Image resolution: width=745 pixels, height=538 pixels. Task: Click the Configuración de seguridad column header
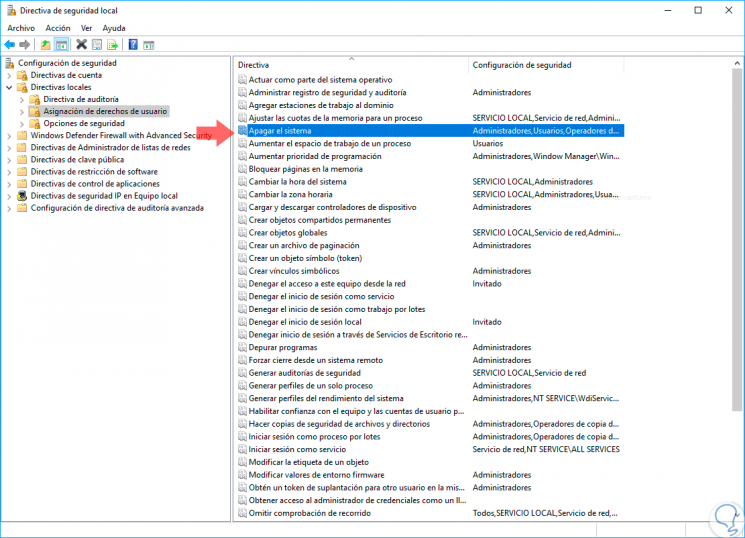click(x=546, y=65)
